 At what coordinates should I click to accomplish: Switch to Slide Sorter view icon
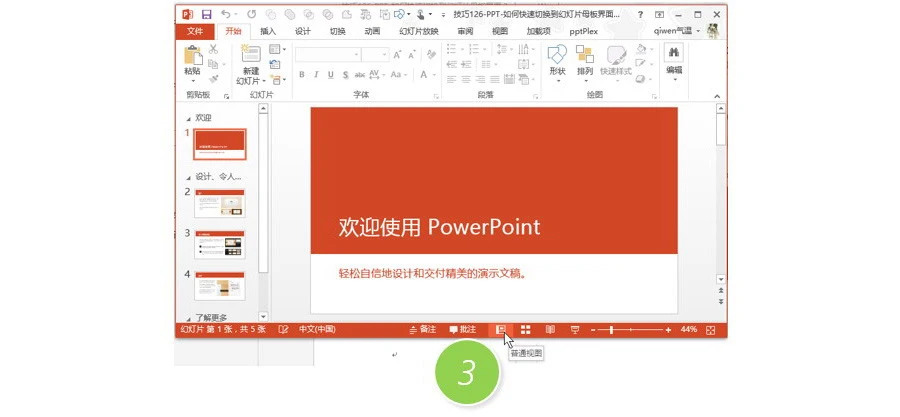[x=525, y=329]
